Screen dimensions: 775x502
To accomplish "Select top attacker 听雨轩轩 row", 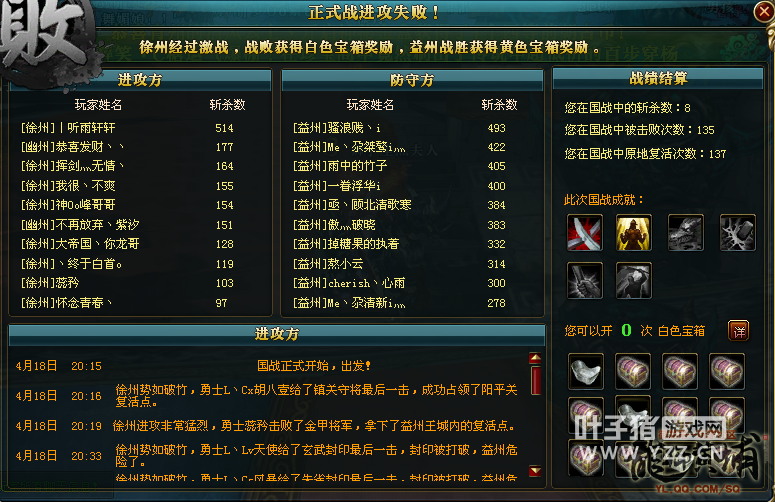I will 140,128.
